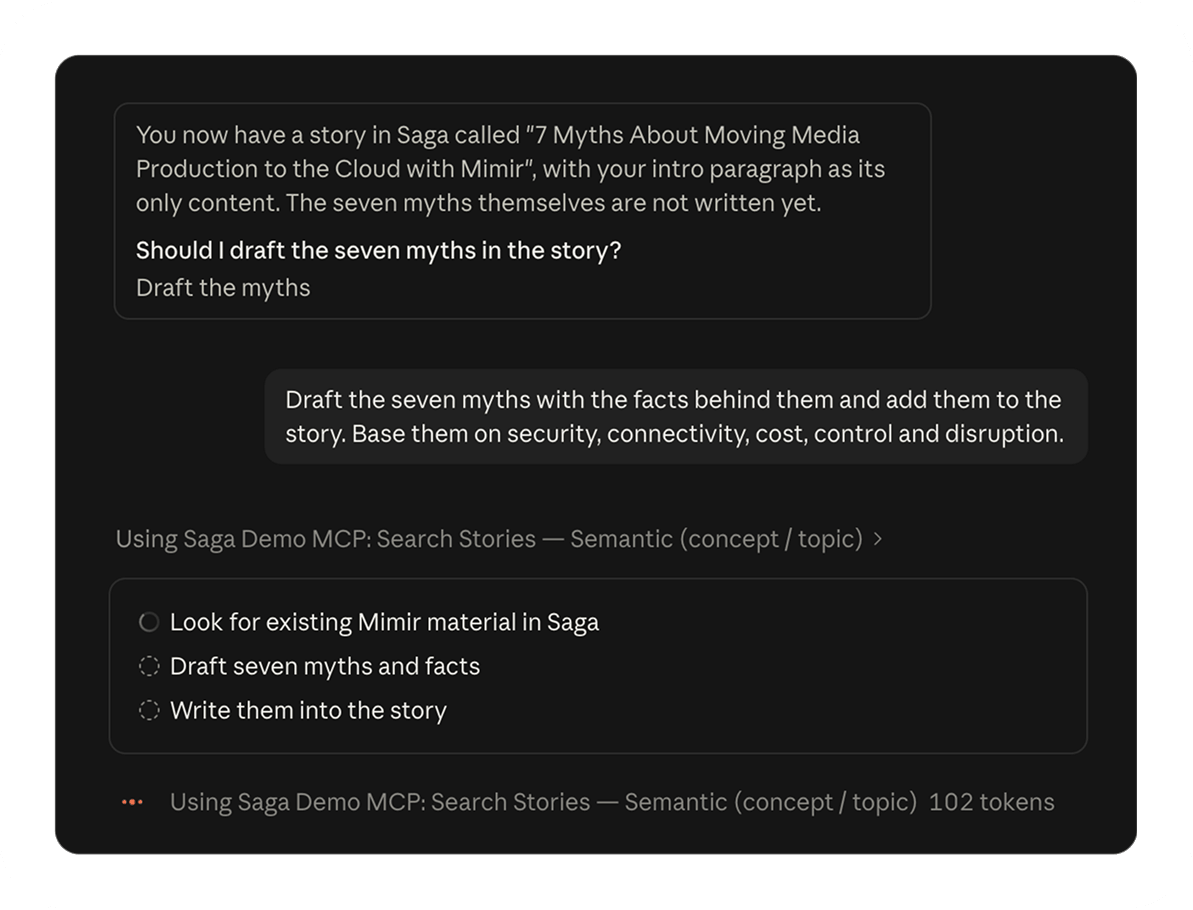Toggle the circle beside 'Look for existing Mimir material'
The height and width of the screenshot is (910, 1193).
tap(149, 622)
